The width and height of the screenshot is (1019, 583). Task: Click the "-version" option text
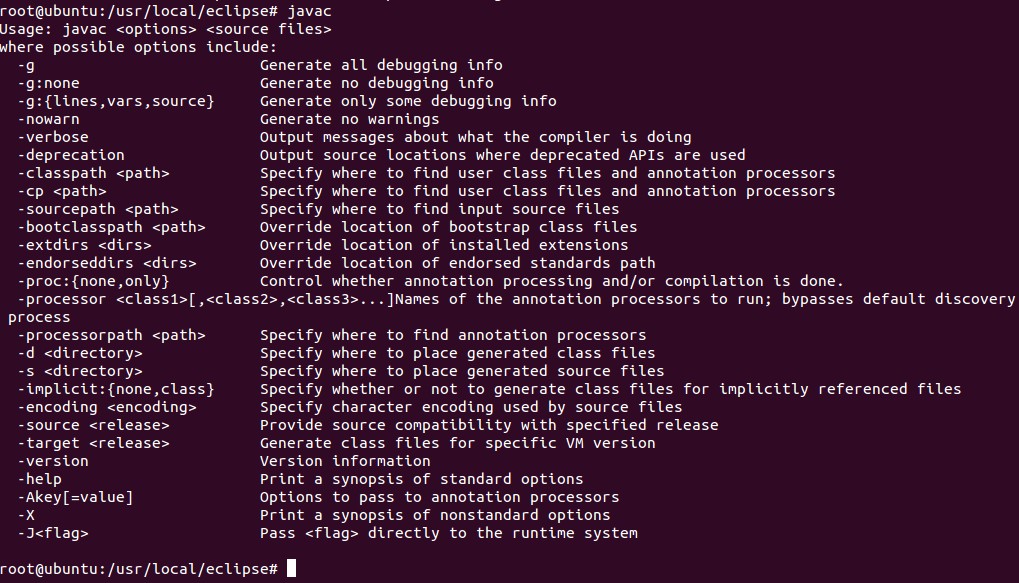click(x=53, y=461)
